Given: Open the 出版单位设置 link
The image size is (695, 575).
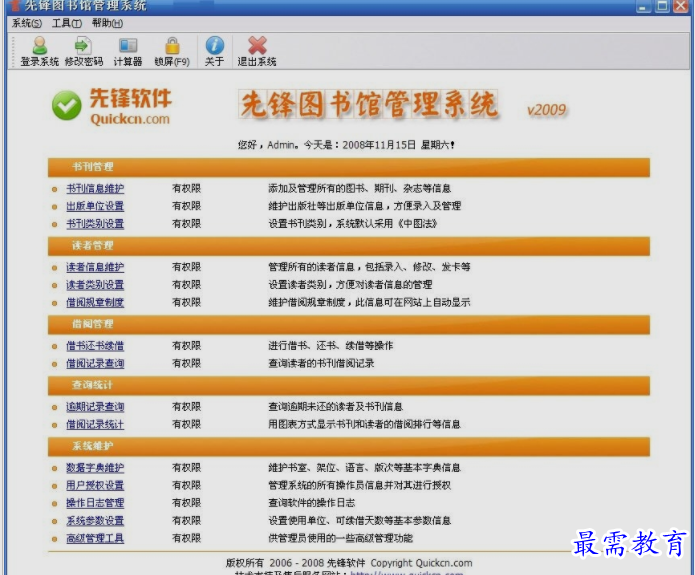Looking at the screenshot, I should (95, 206).
